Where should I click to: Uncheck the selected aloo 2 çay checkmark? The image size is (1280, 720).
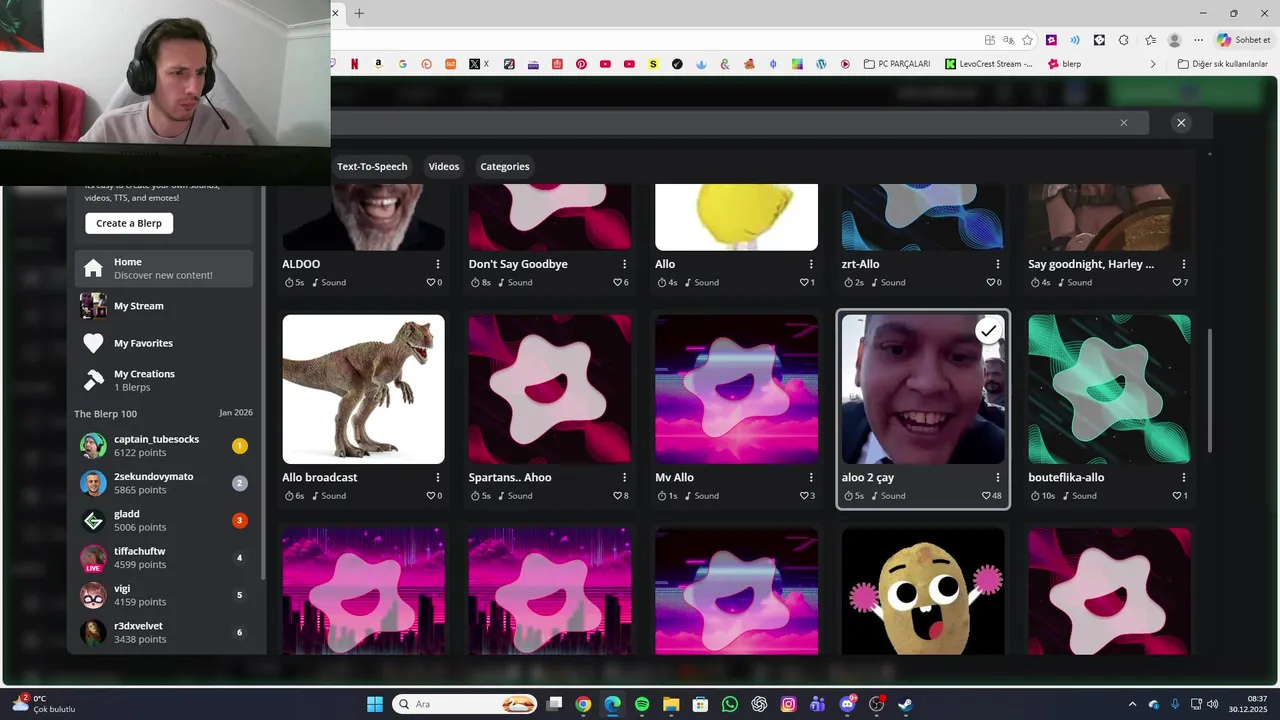coord(989,331)
